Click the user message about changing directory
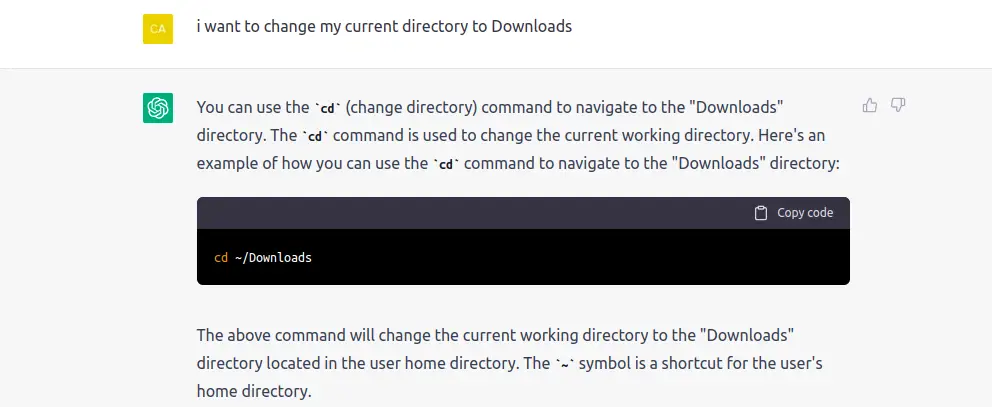This screenshot has height=407, width=992. coord(384,27)
